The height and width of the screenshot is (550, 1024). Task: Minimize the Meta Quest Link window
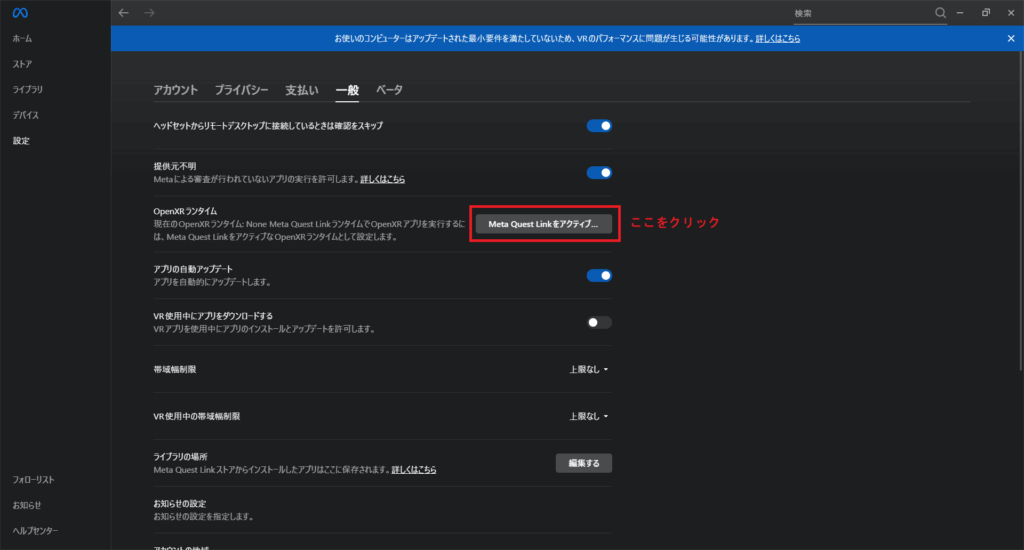960,12
